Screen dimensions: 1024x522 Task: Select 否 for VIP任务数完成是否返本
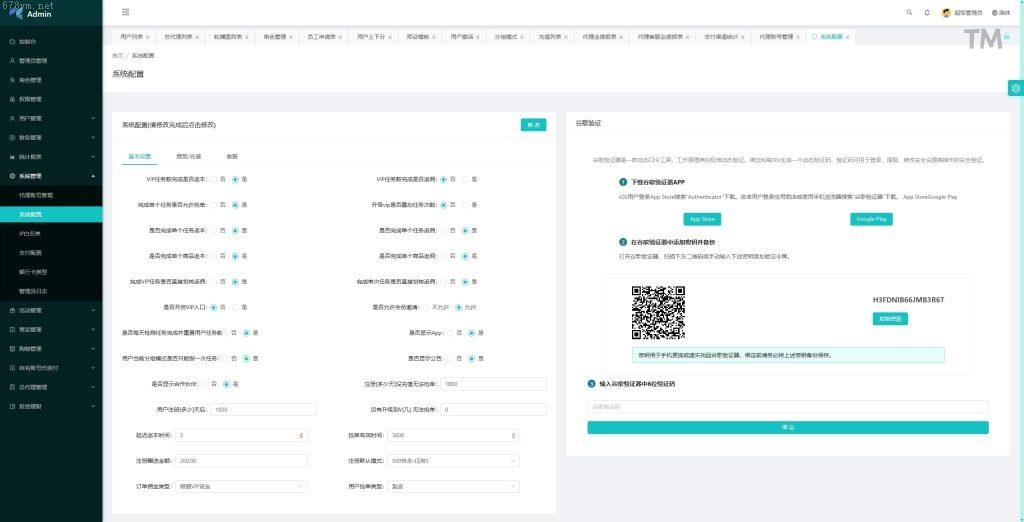[x=213, y=179]
